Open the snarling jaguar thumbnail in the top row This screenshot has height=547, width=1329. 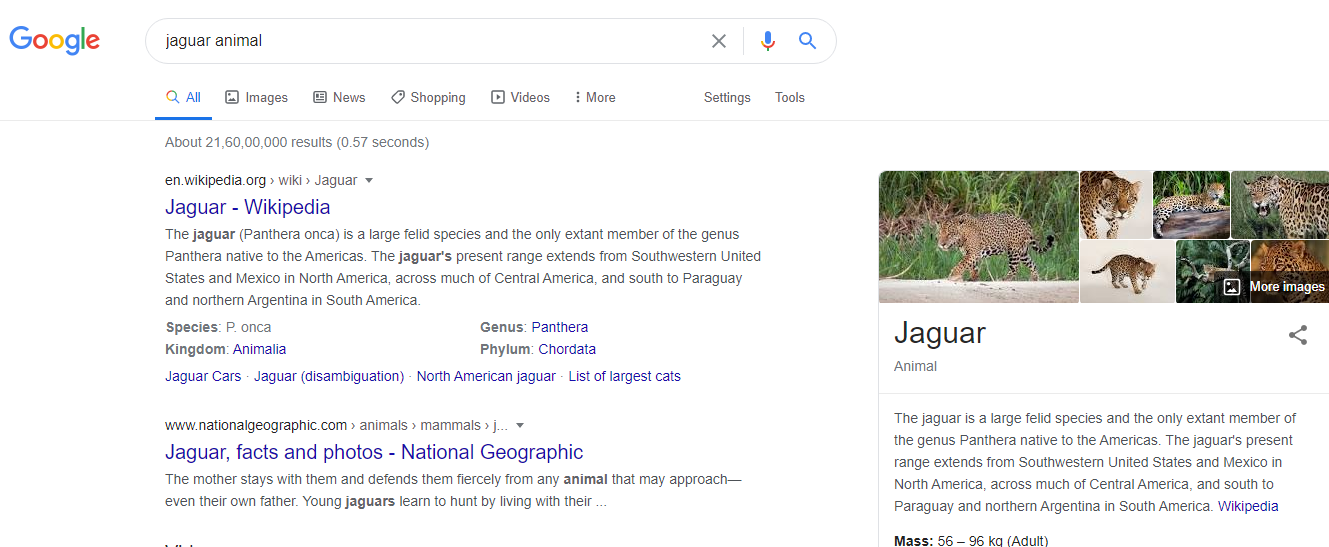tap(1280, 204)
